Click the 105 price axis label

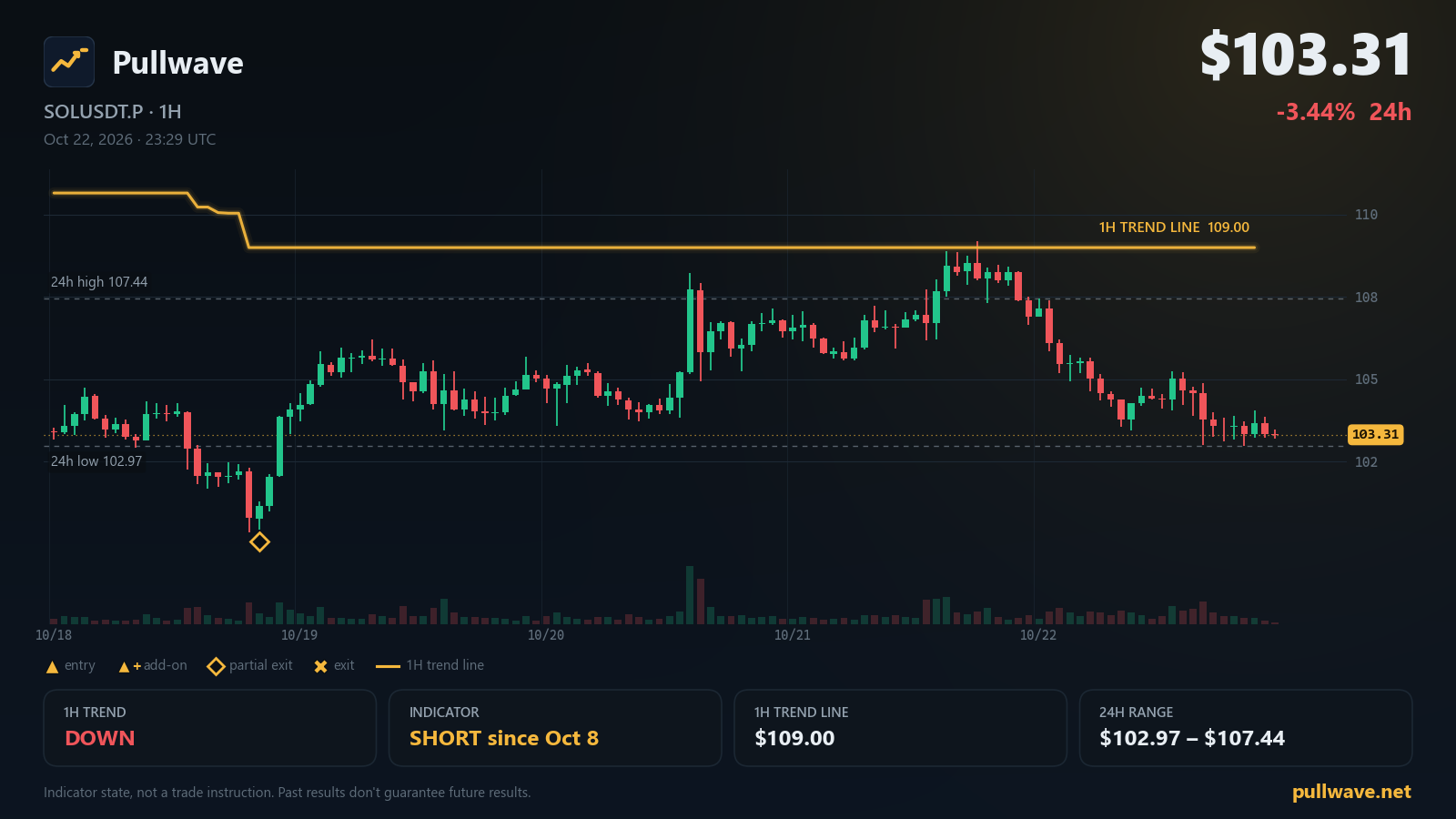click(1366, 379)
